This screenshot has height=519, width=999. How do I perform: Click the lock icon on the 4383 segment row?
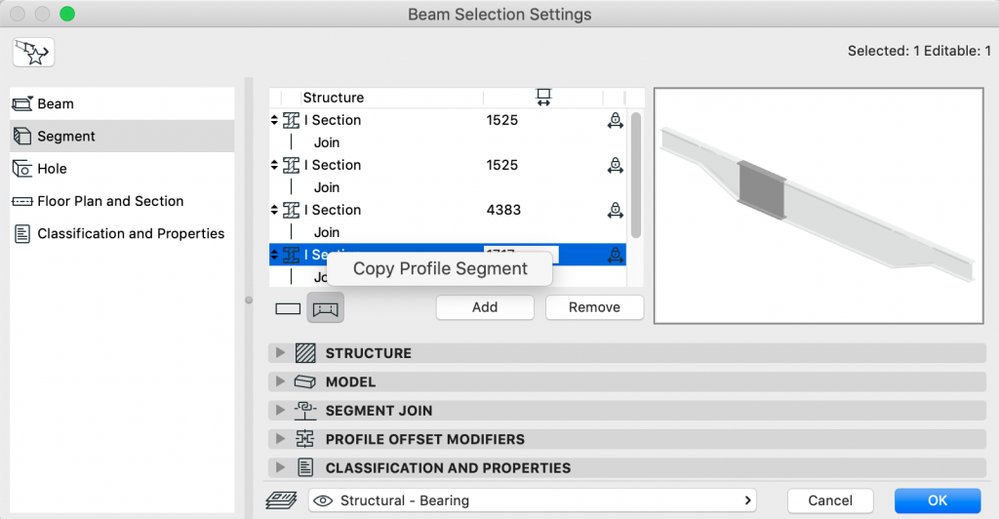(615, 210)
